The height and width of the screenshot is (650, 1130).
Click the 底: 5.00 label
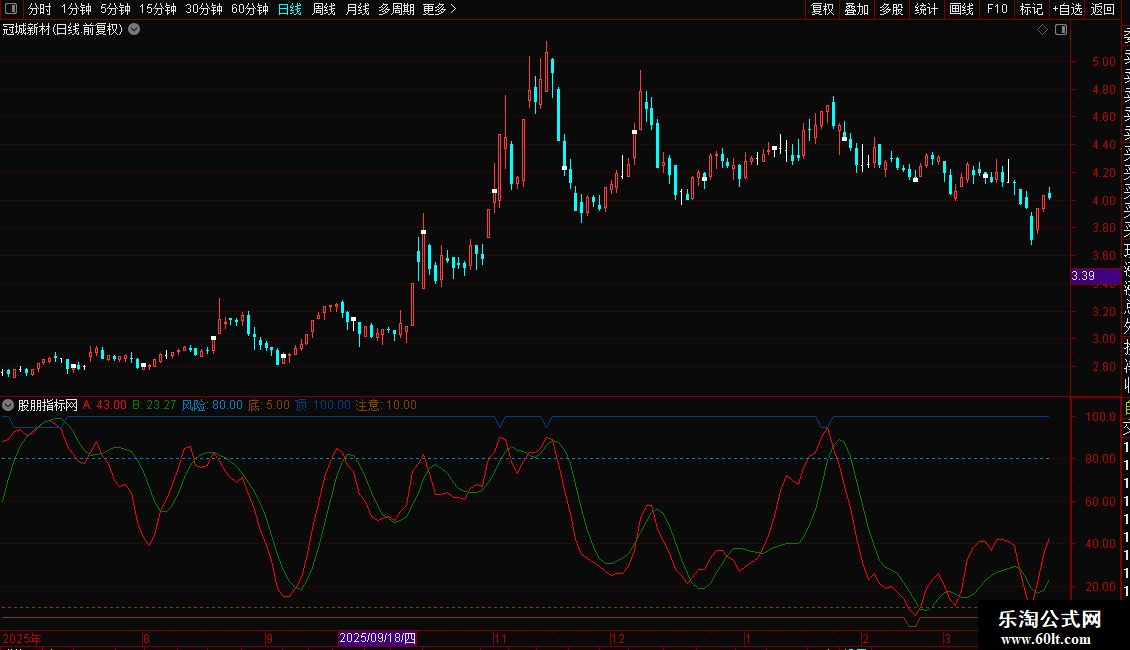click(x=269, y=405)
